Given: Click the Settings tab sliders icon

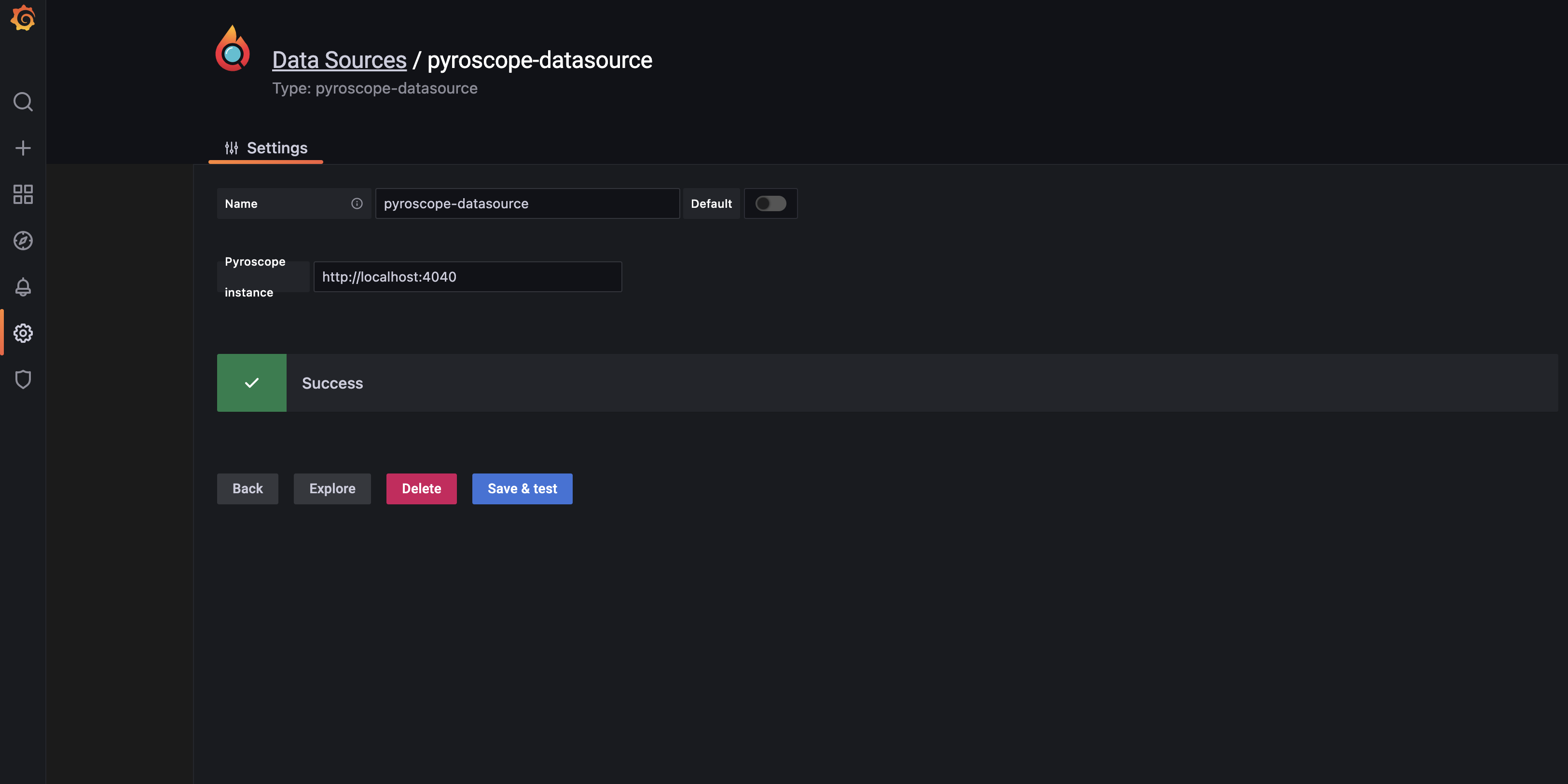Looking at the screenshot, I should point(231,148).
